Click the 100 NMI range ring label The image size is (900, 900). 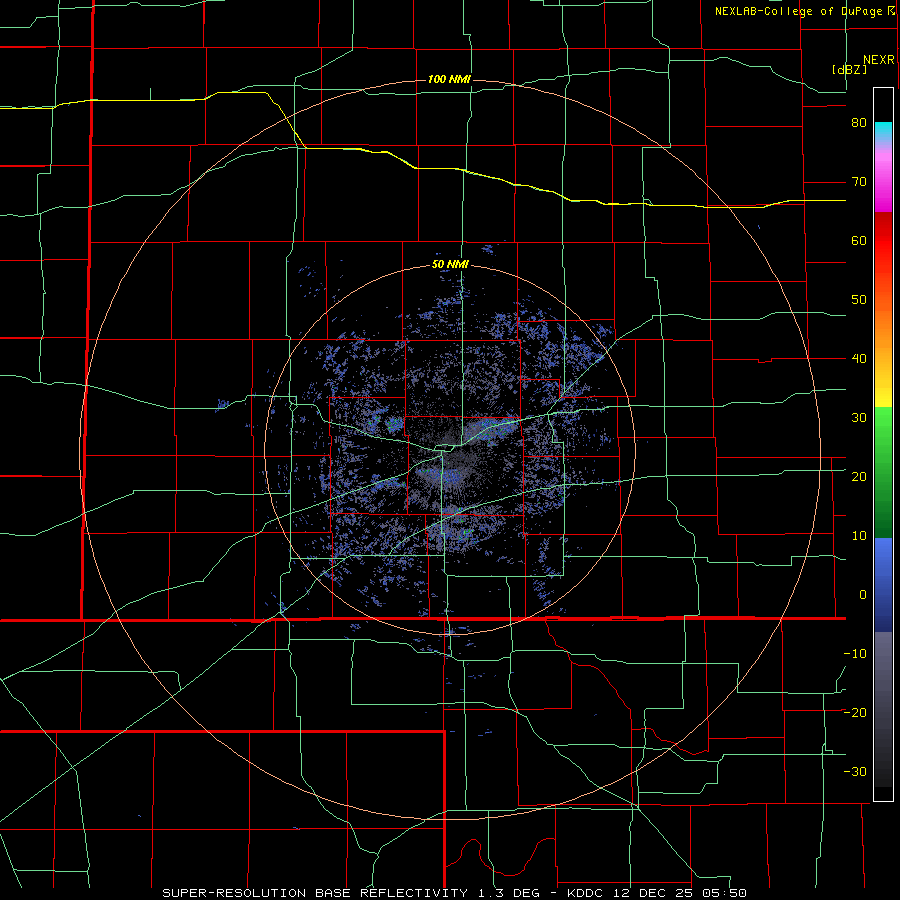pos(449,79)
